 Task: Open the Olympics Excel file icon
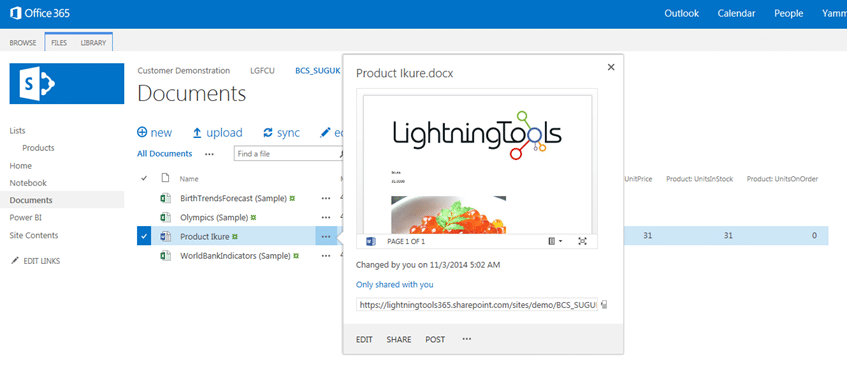point(165,218)
